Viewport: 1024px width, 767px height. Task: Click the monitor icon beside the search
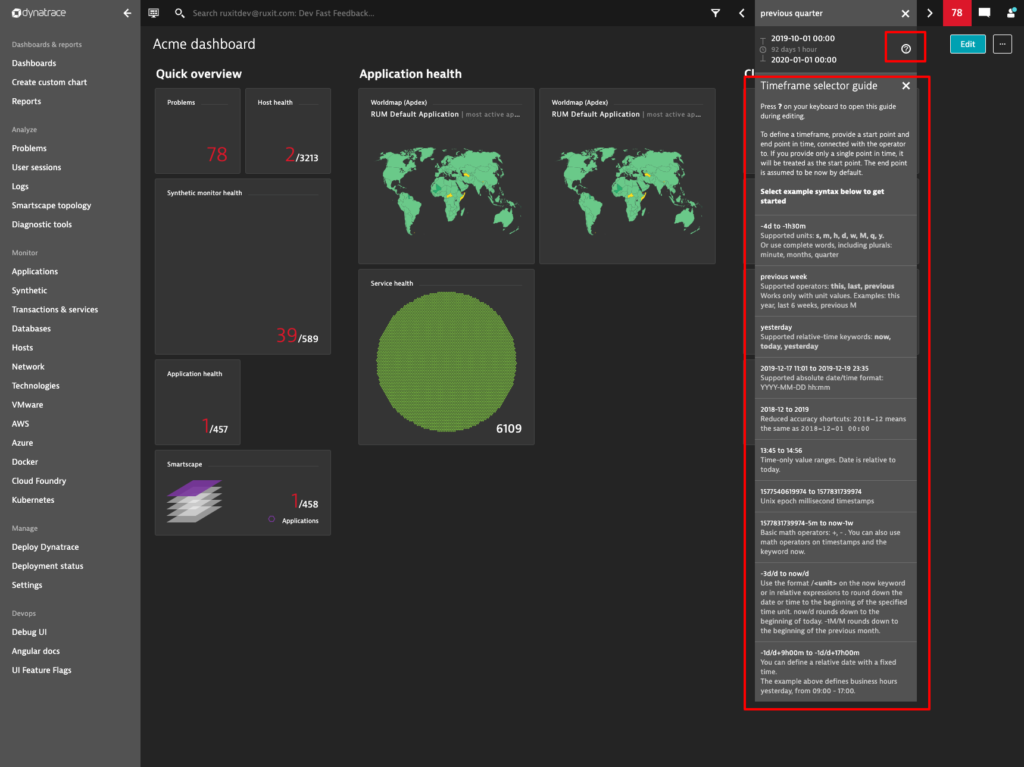(x=153, y=13)
